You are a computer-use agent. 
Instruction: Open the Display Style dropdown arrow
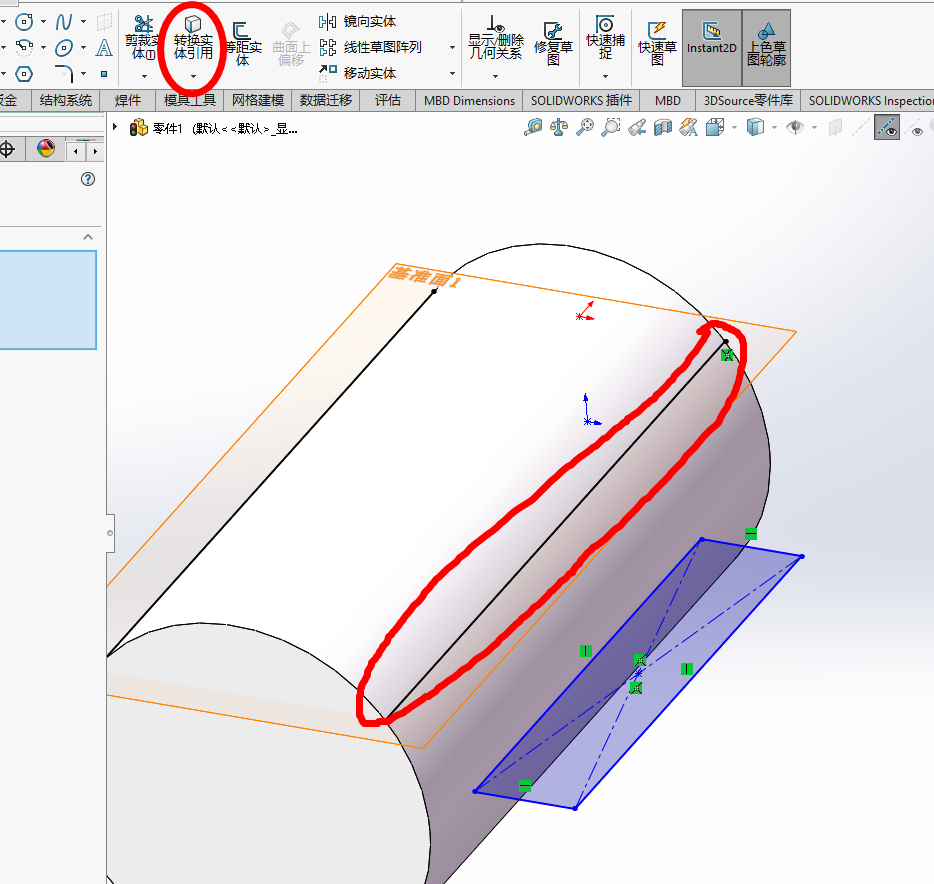pos(774,127)
